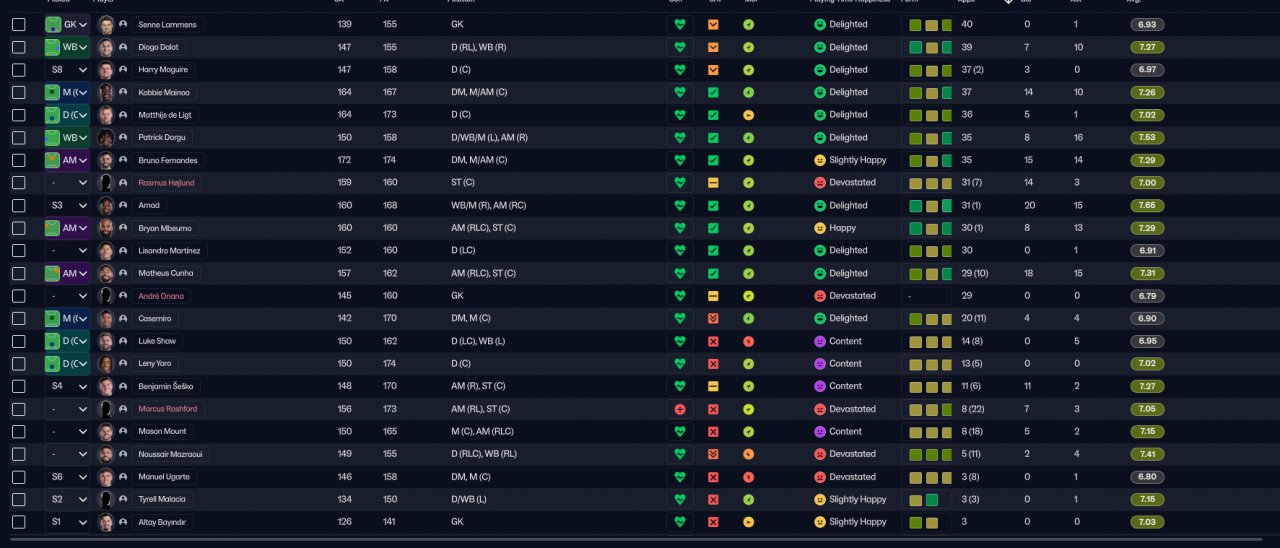Image resolution: width=1280 pixels, height=548 pixels.
Task: Open Diogo Dalot's WB picked-position dropdown
Action: [67, 47]
